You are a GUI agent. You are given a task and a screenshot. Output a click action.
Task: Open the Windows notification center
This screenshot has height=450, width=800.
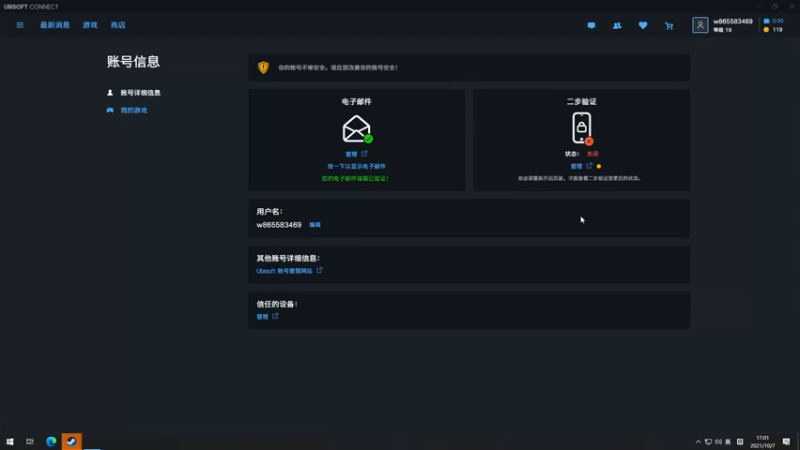click(786, 442)
